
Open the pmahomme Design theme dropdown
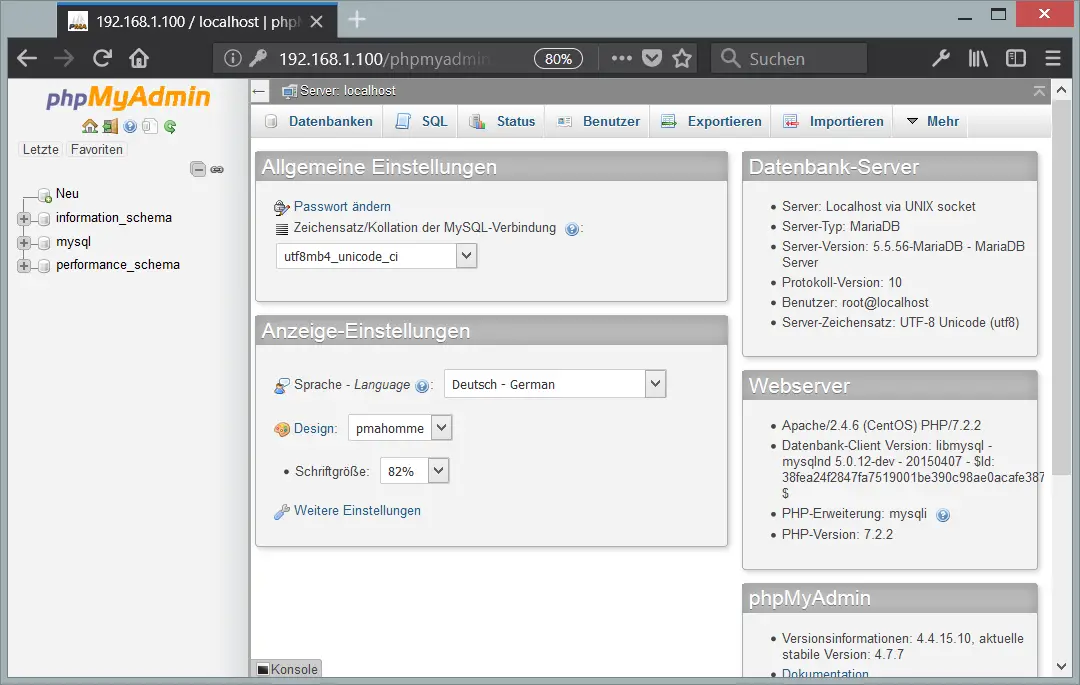click(x=400, y=428)
